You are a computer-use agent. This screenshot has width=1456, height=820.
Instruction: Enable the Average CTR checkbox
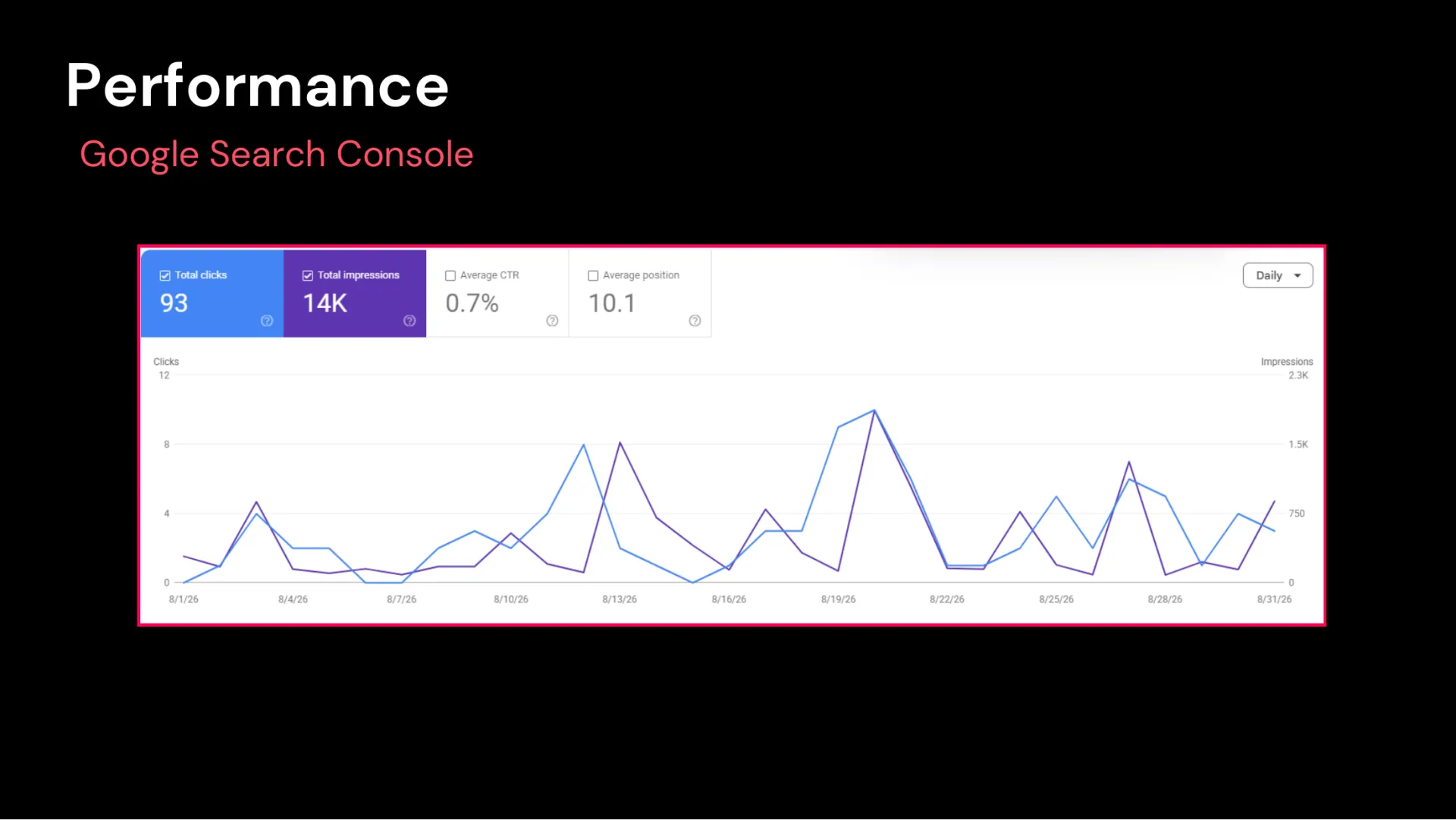coord(450,275)
